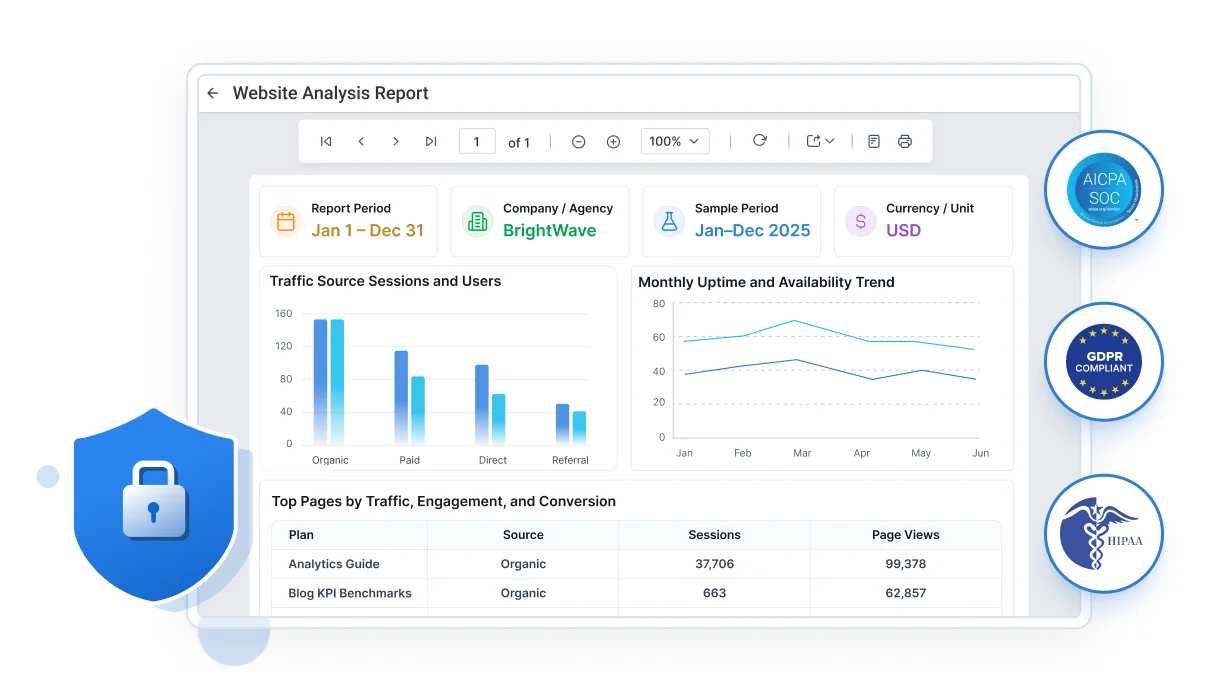The height and width of the screenshot is (692, 1212).
Task: Click the Page Views column header
Action: pyautogui.click(x=906, y=535)
